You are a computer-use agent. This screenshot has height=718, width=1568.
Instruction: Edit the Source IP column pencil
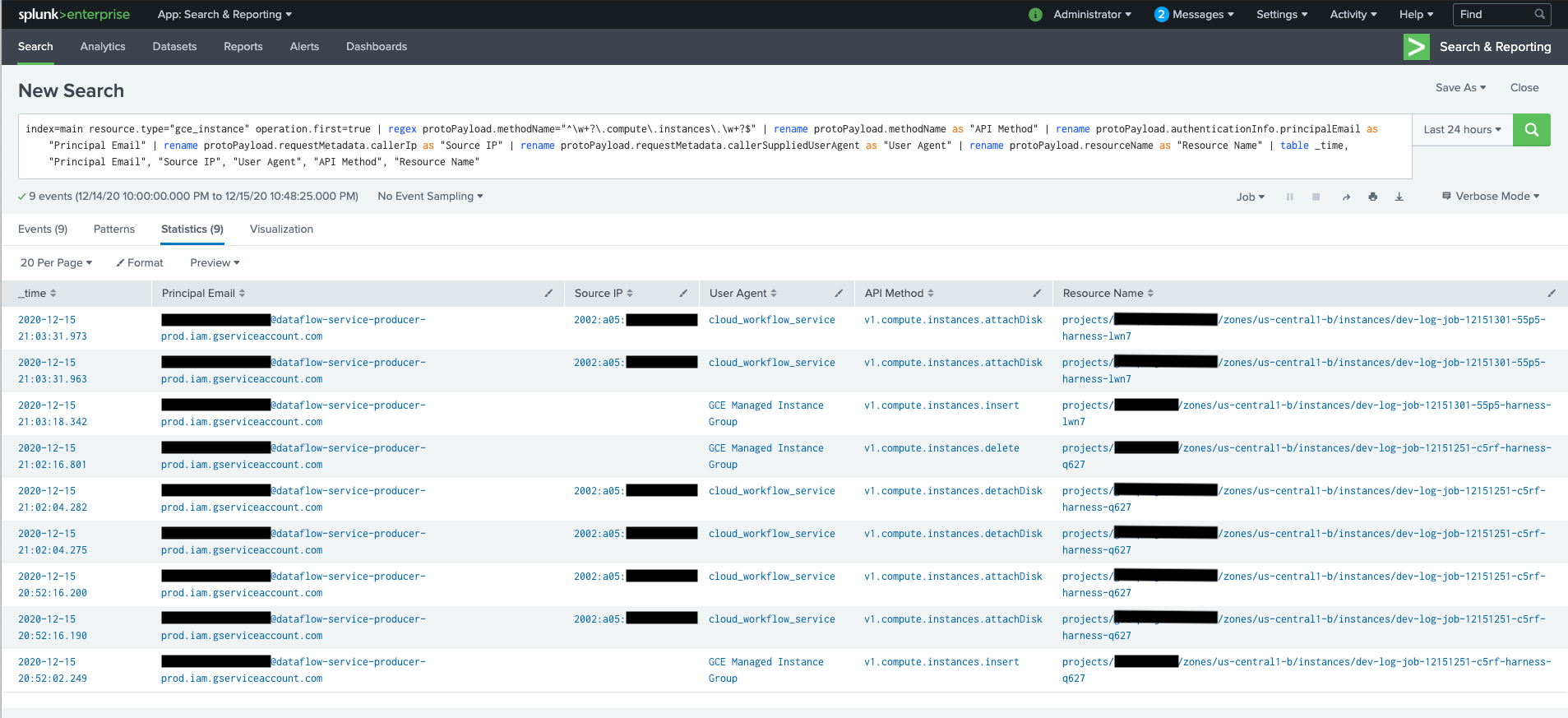tap(683, 294)
